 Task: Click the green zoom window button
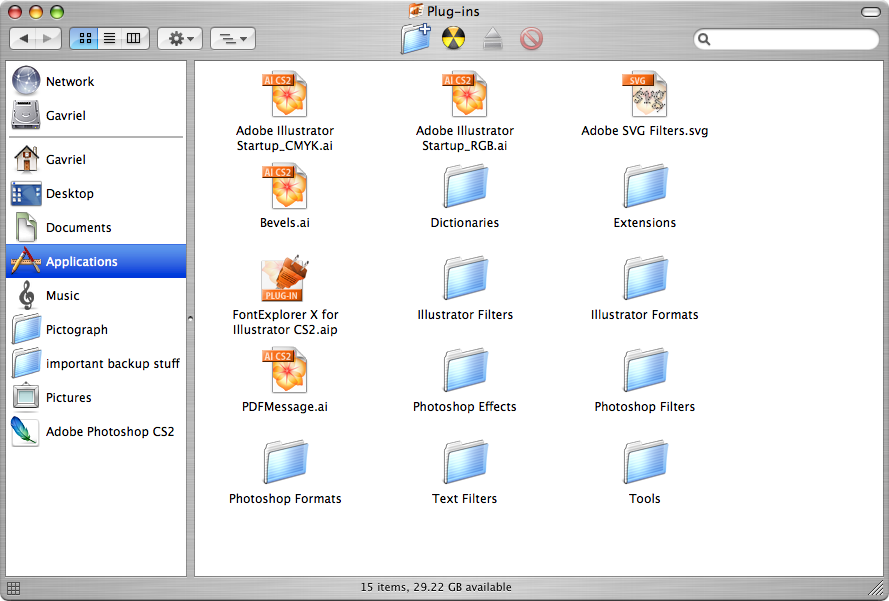(x=57, y=12)
